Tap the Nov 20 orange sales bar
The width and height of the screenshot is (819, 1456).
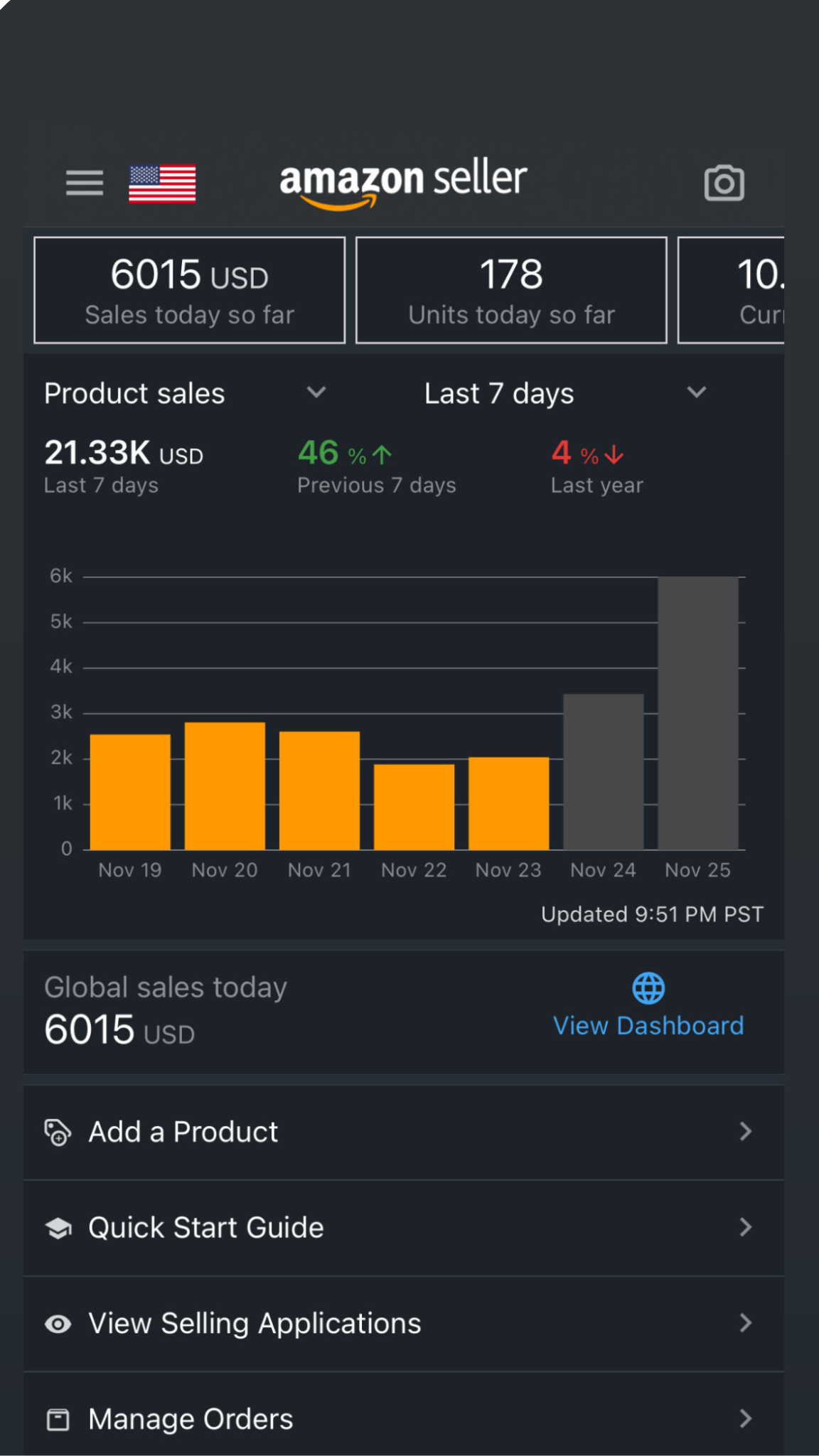(x=225, y=786)
